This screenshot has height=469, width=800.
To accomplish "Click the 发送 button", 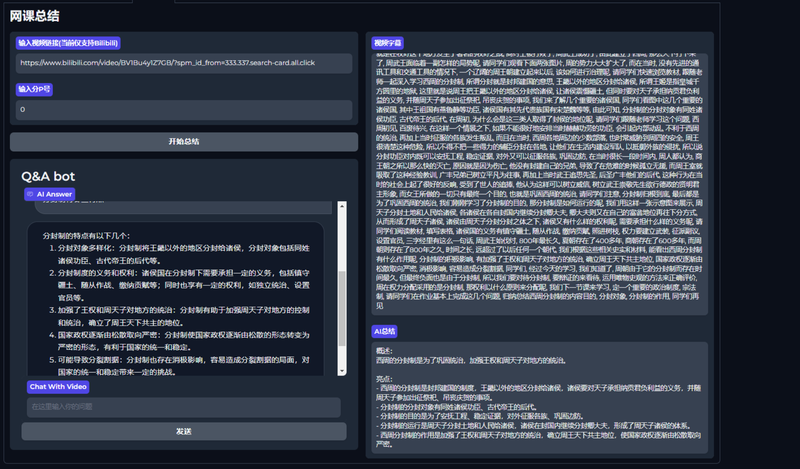I will point(184,431).
